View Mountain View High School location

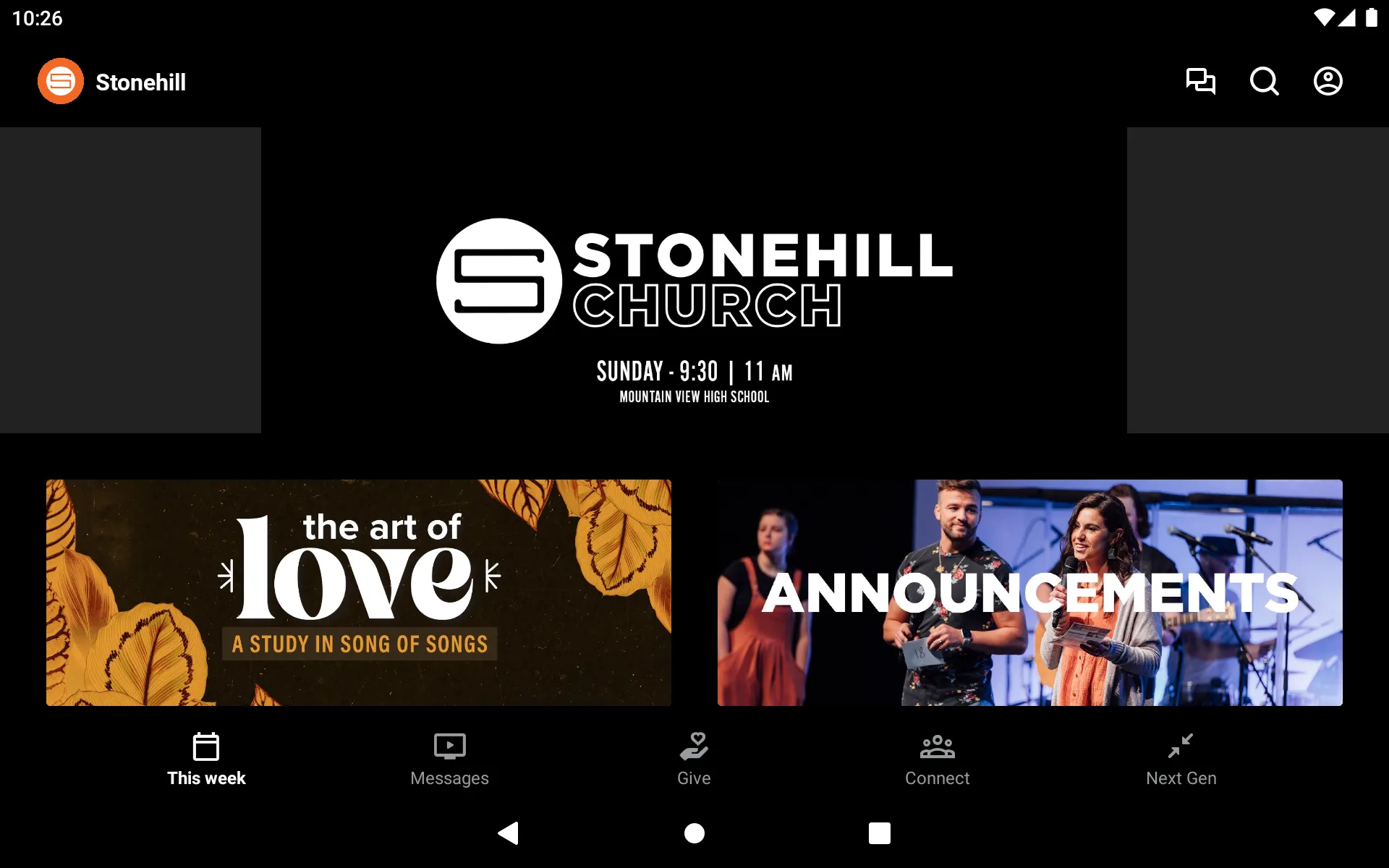[694, 397]
